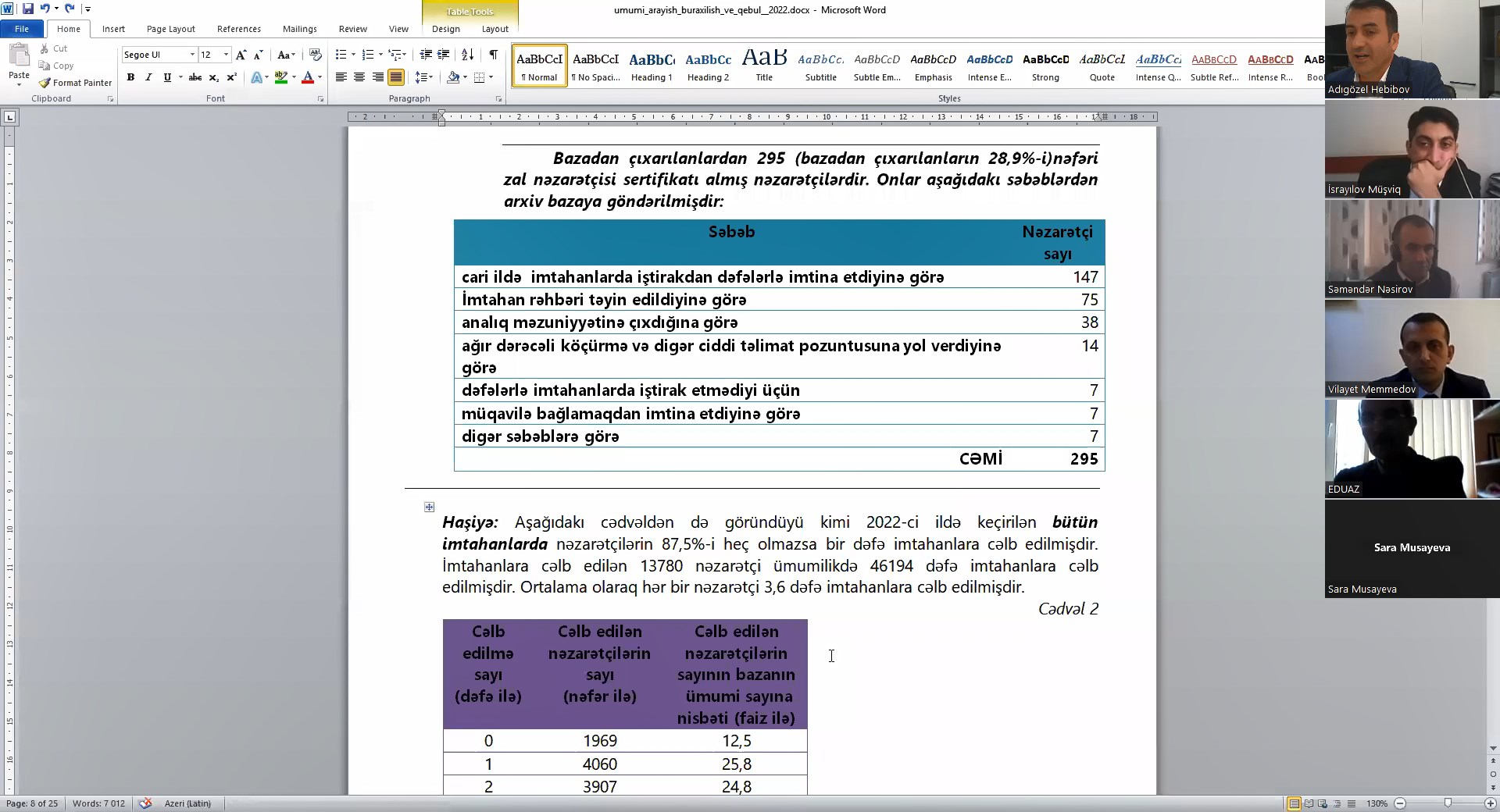Align text right
Image resolution: width=1500 pixels, height=812 pixels.
(378, 77)
